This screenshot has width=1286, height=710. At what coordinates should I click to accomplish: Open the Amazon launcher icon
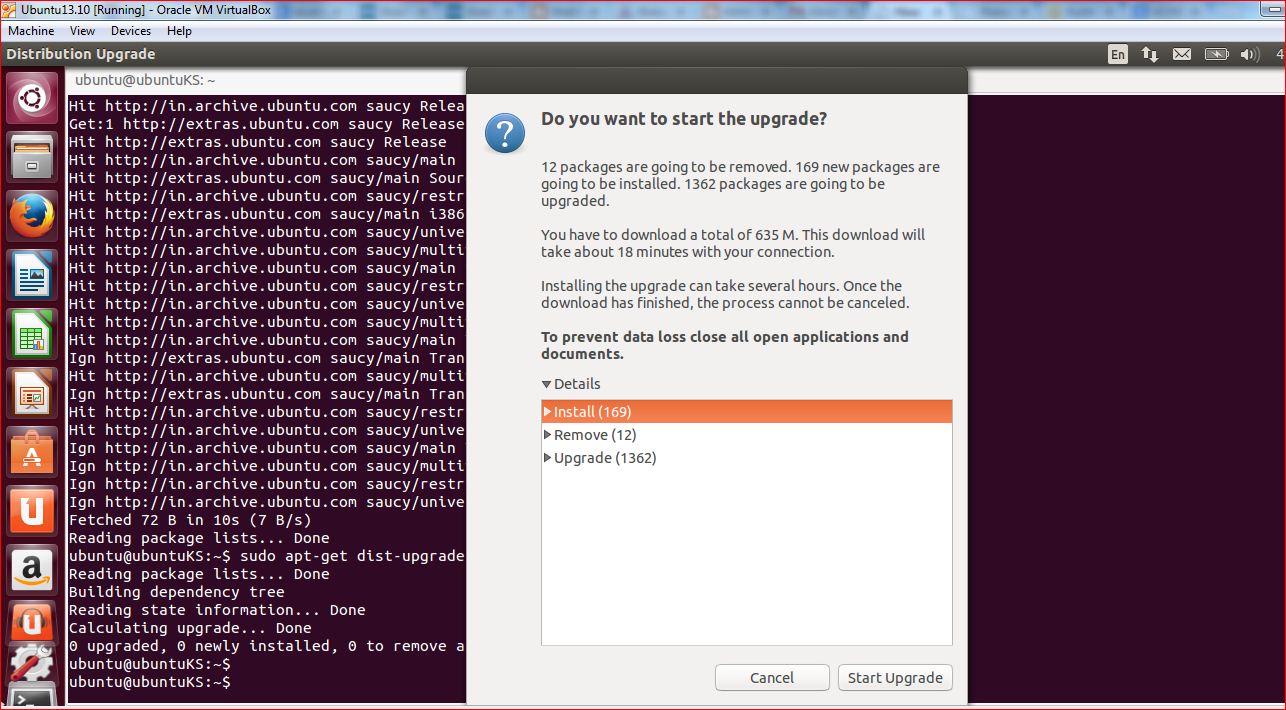[32, 570]
